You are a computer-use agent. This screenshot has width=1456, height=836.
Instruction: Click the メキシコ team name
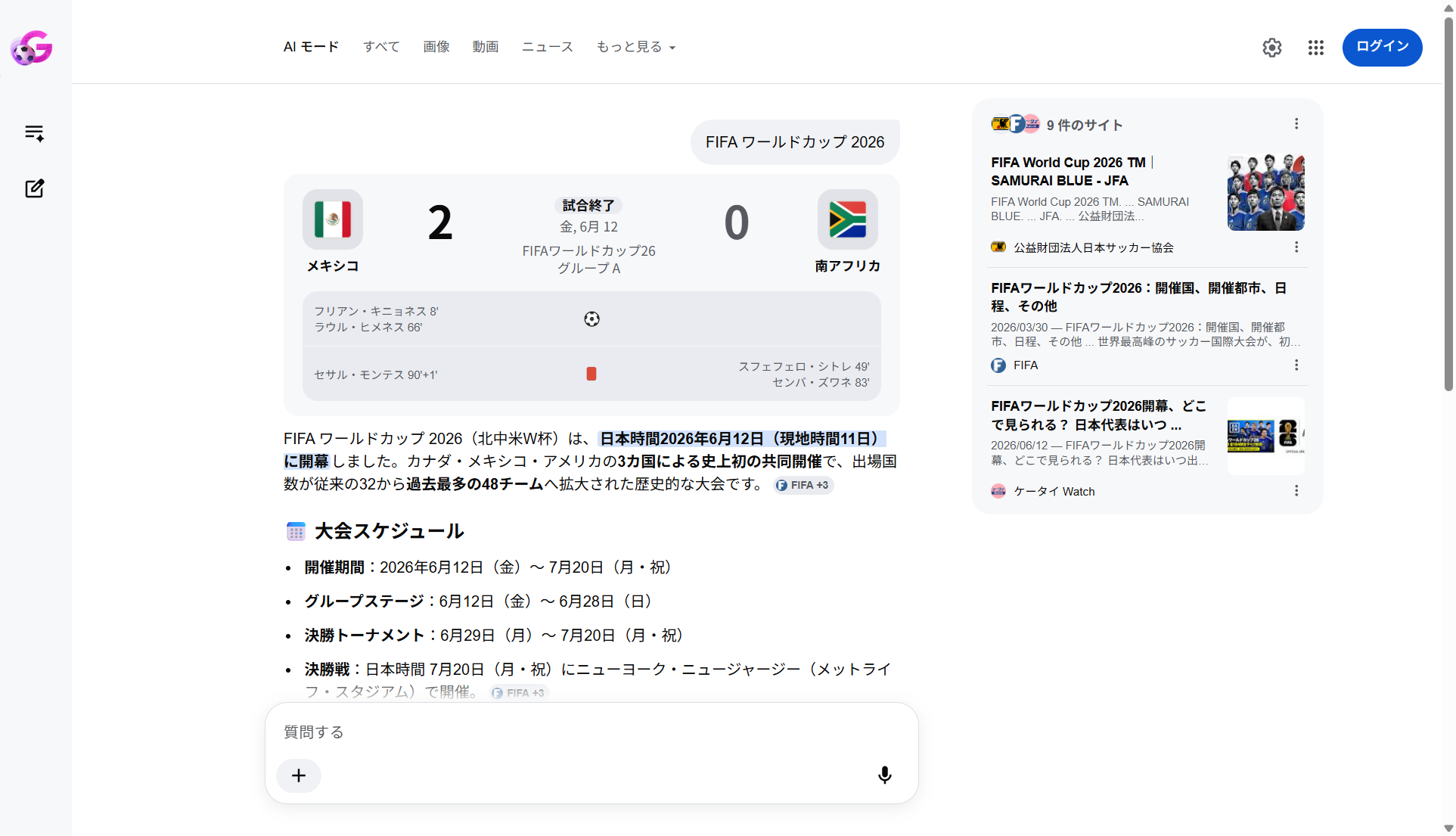click(333, 266)
